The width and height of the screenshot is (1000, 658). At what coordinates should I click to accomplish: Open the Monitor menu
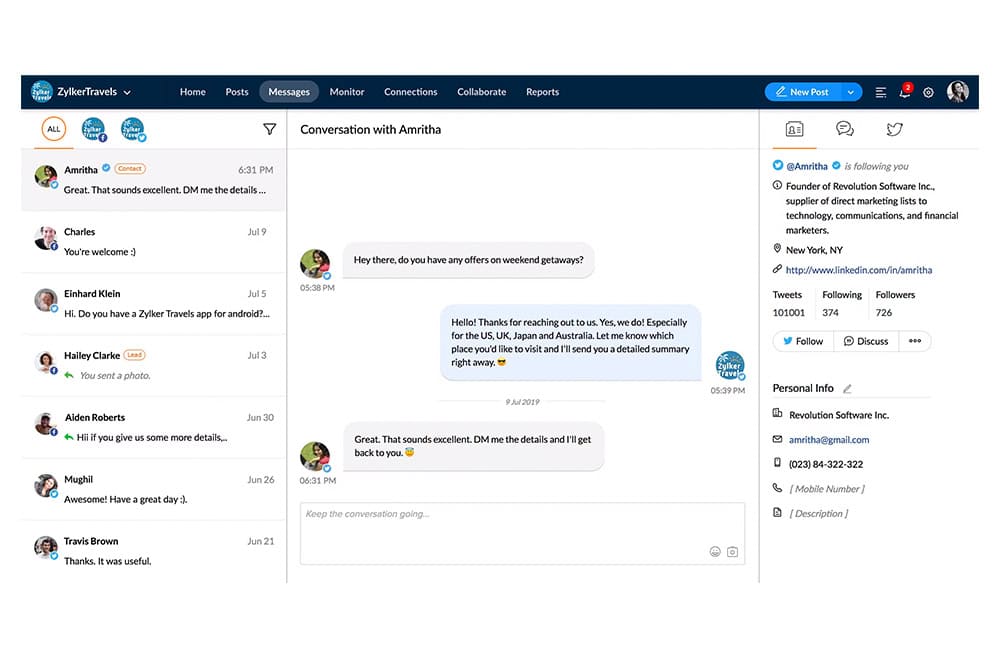(x=347, y=92)
